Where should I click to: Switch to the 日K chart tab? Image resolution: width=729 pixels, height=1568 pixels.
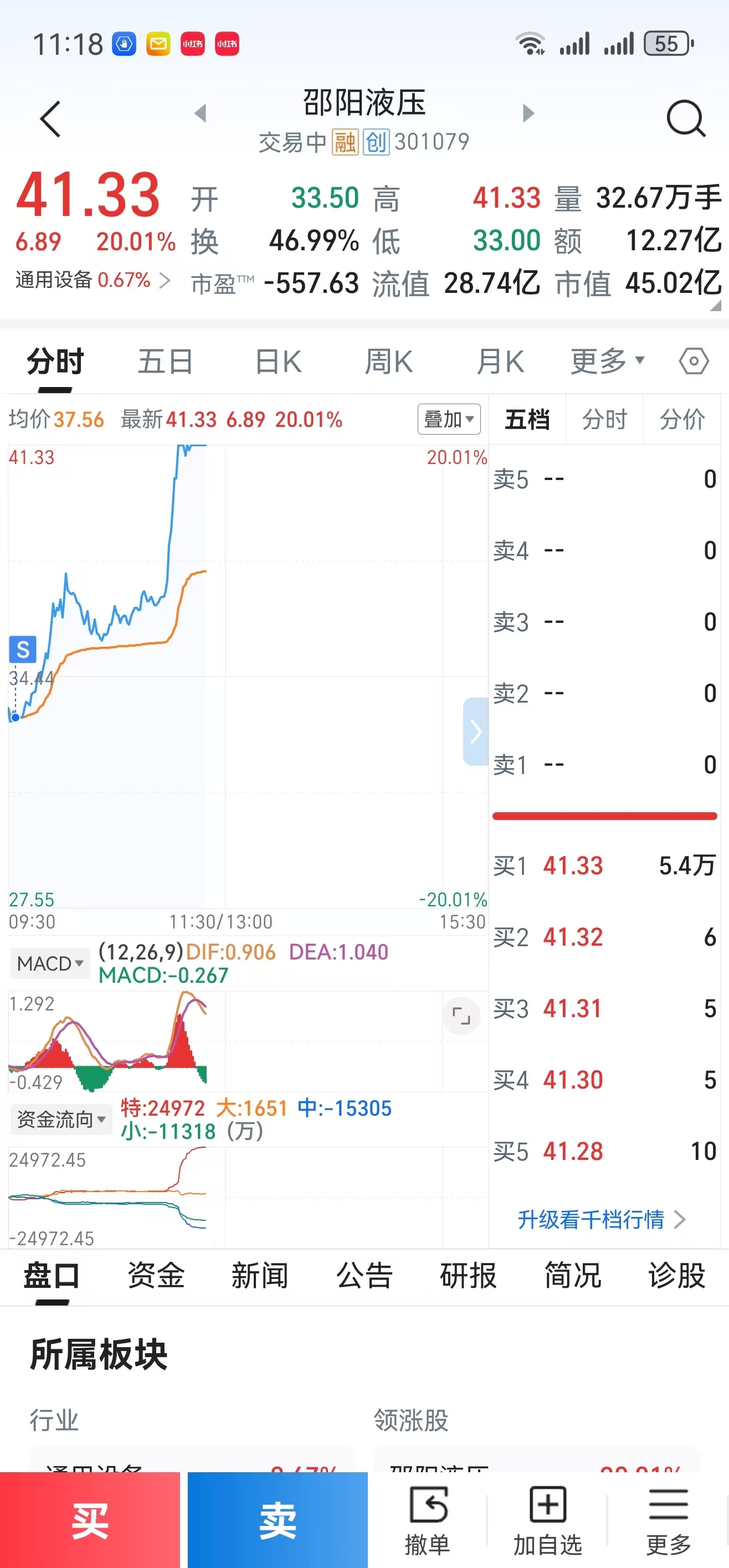278,362
